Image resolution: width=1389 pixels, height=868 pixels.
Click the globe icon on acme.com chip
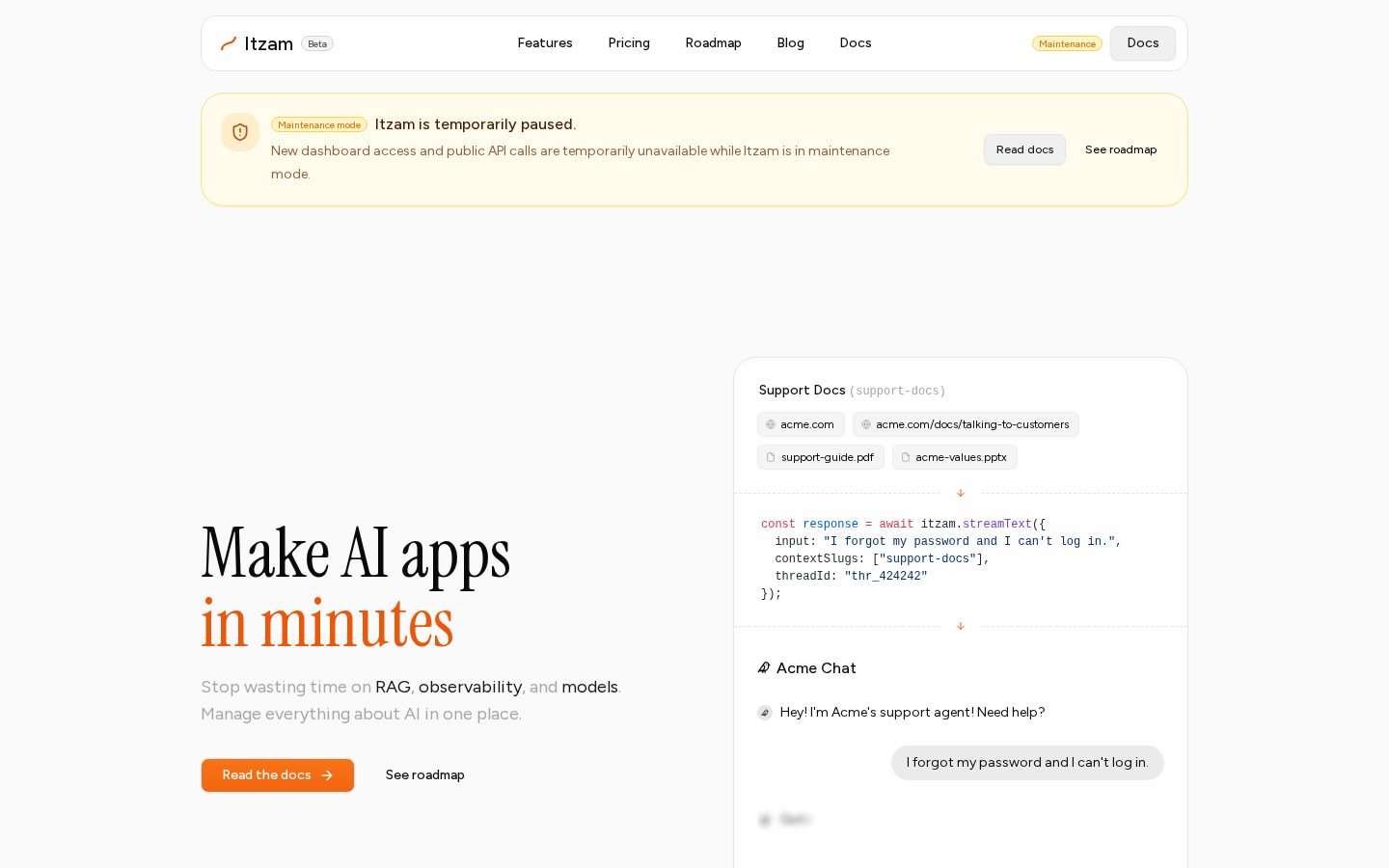(771, 424)
